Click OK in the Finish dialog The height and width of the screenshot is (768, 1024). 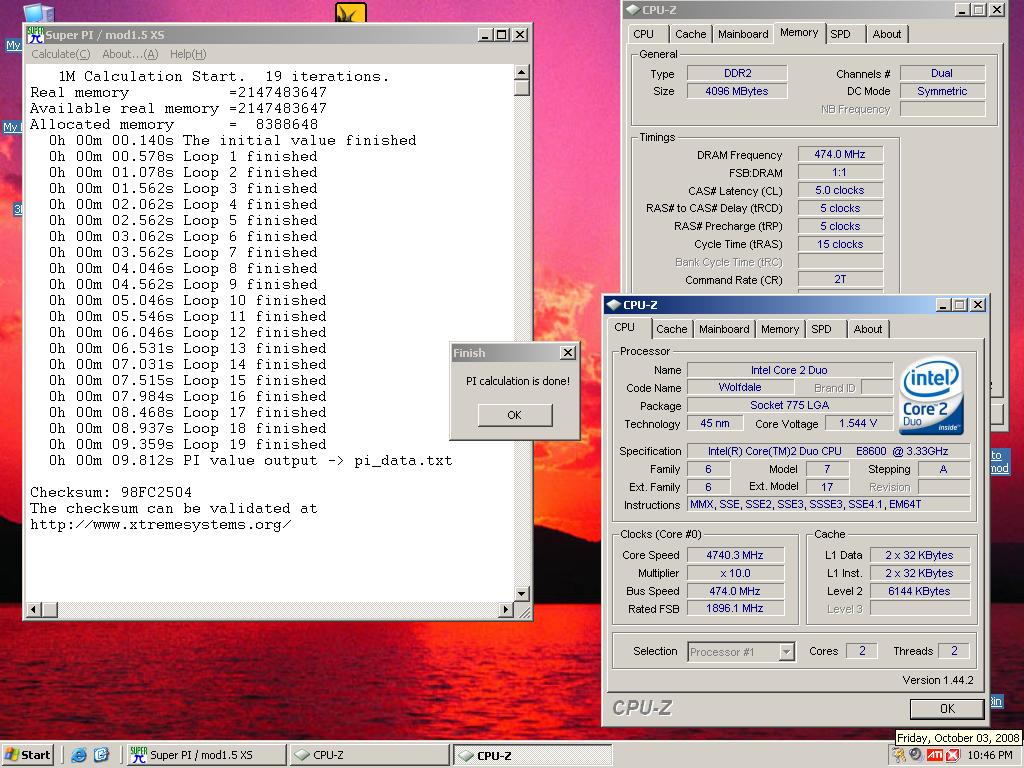(515, 415)
